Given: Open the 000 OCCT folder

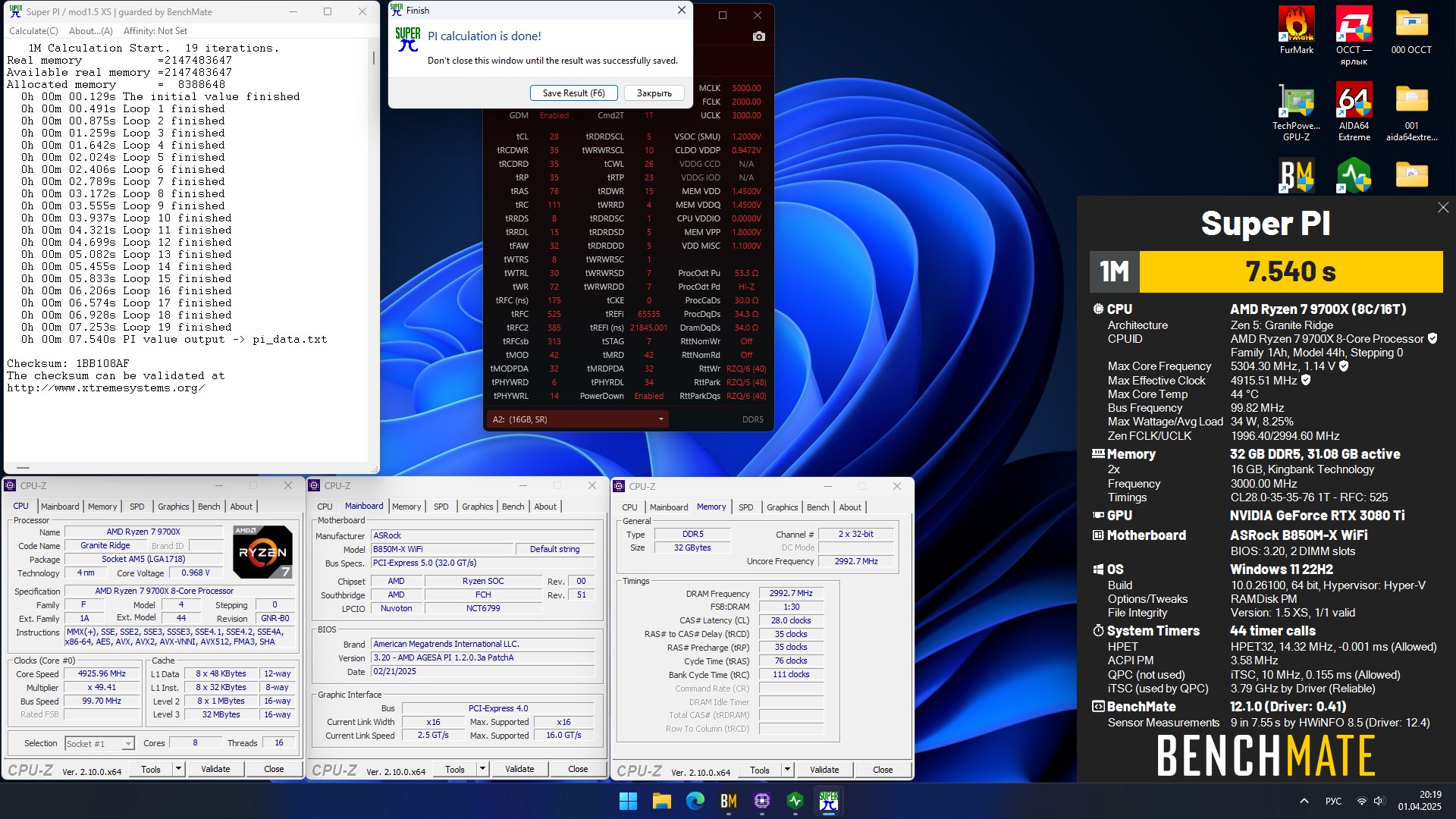Looking at the screenshot, I should [1411, 30].
